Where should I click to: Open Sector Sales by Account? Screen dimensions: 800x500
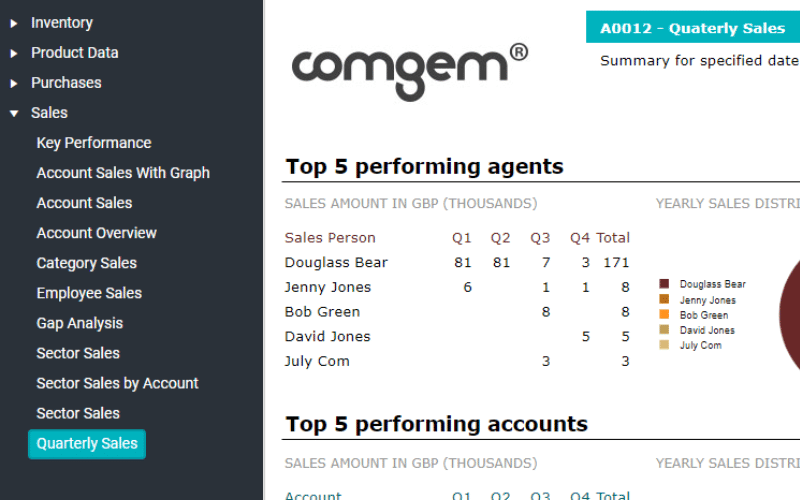click(117, 384)
